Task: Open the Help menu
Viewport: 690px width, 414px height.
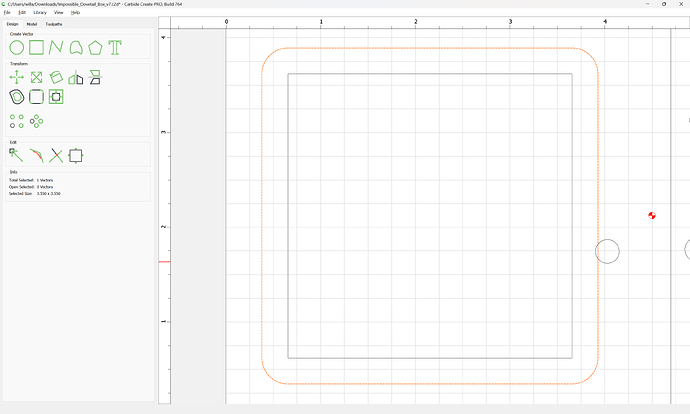Action: click(x=76, y=12)
